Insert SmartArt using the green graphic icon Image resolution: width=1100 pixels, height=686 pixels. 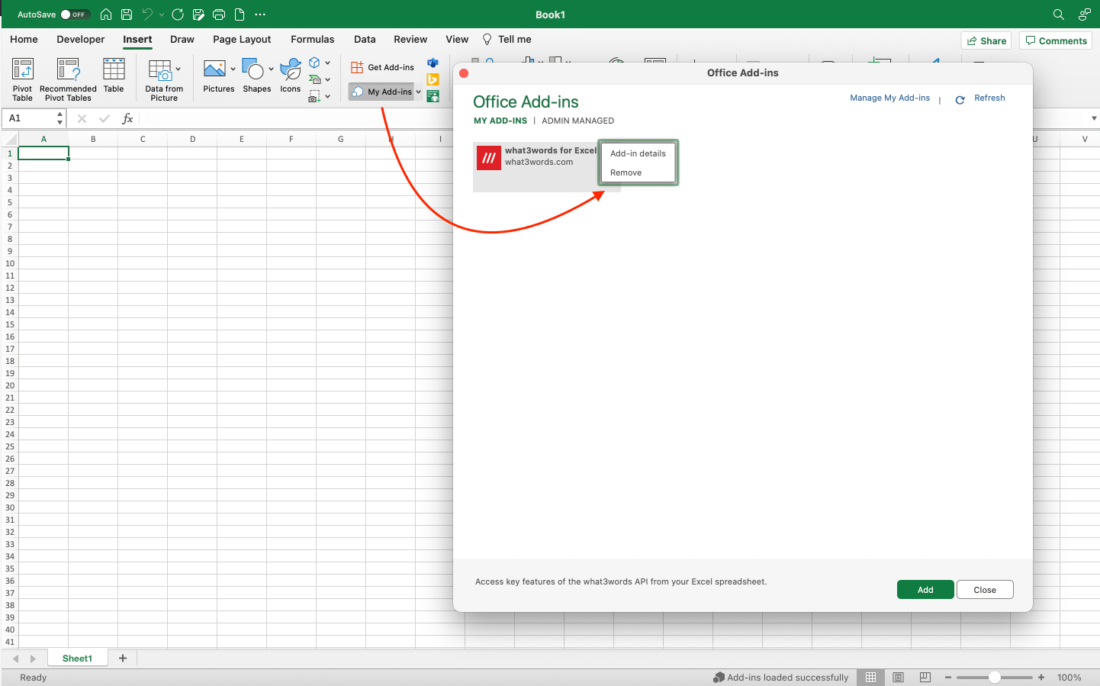tap(314, 79)
